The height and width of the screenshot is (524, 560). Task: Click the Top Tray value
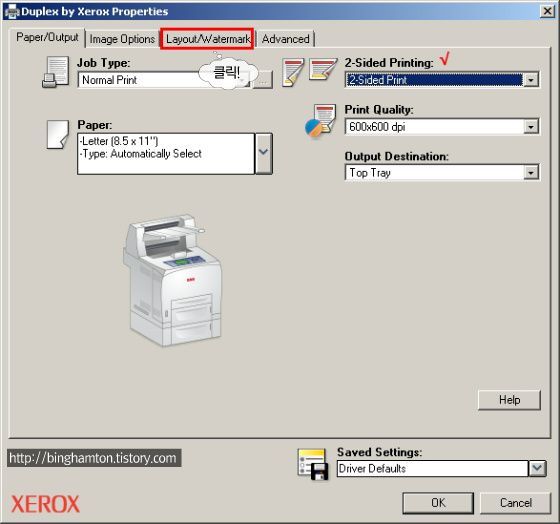click(x=370, y=173)
